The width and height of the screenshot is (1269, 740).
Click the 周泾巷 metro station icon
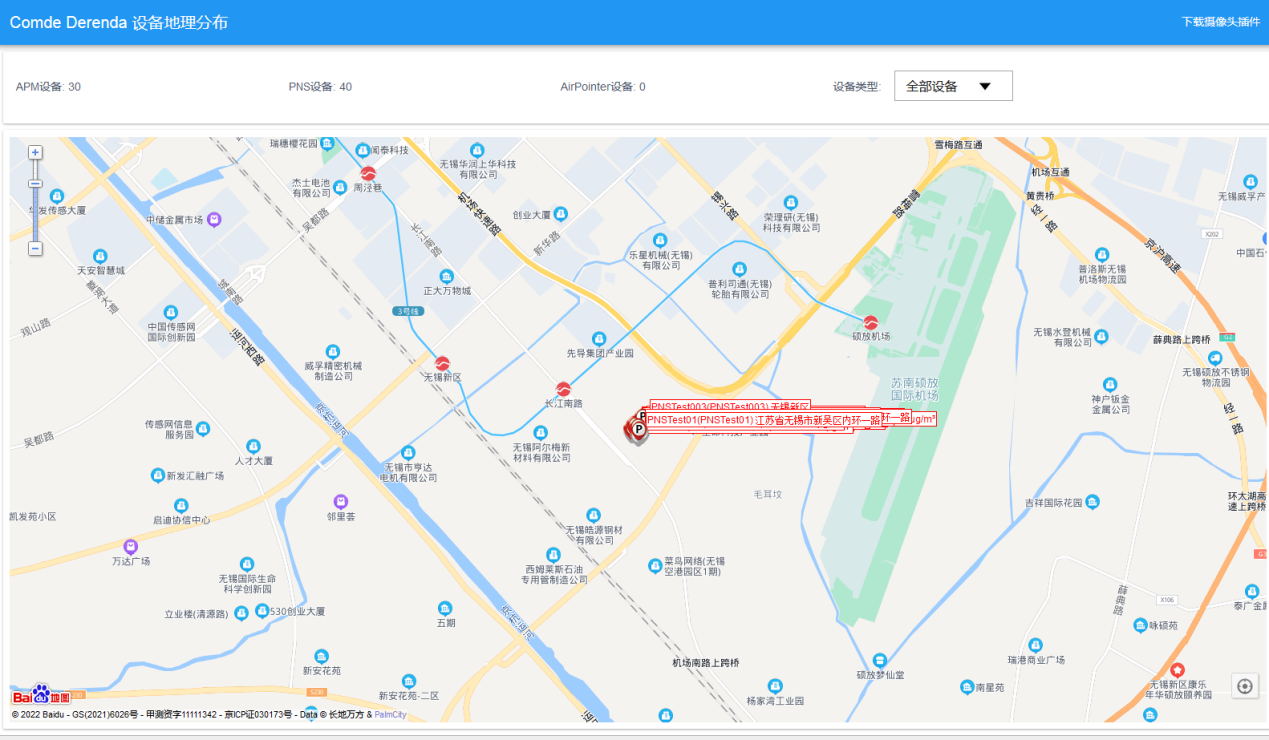368,174
